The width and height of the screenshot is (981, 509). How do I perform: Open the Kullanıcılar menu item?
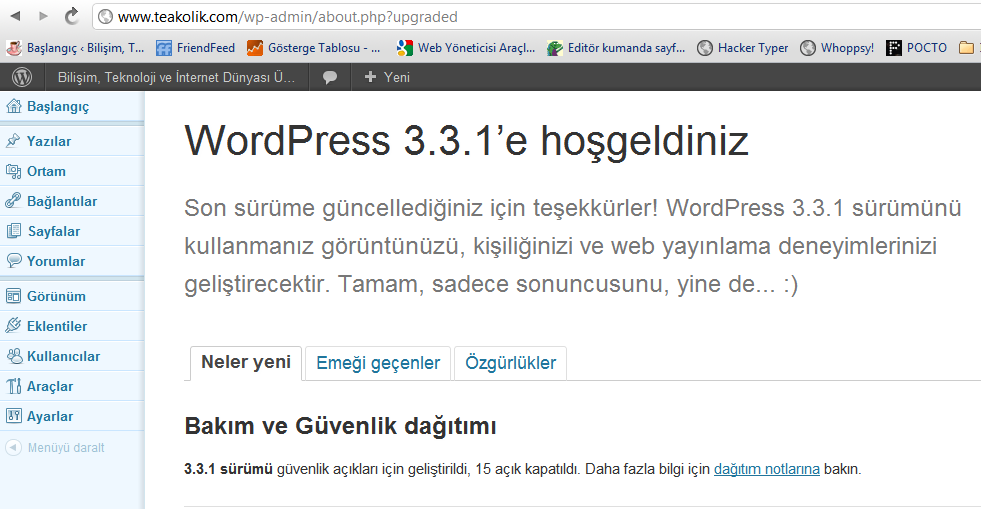tap(63, 356)
